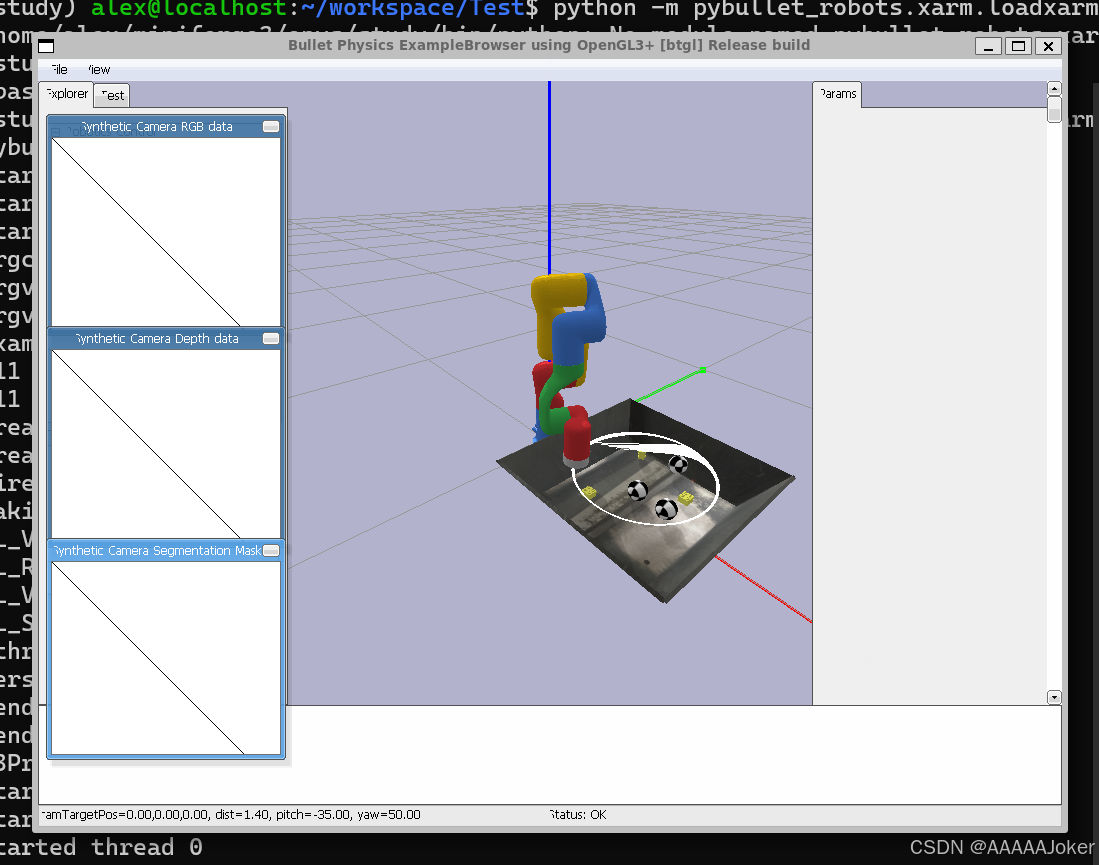Toggle collapse of the Synthetic Camera RGB data header
The image size is (1099, 865).
(x=160, y=126)
